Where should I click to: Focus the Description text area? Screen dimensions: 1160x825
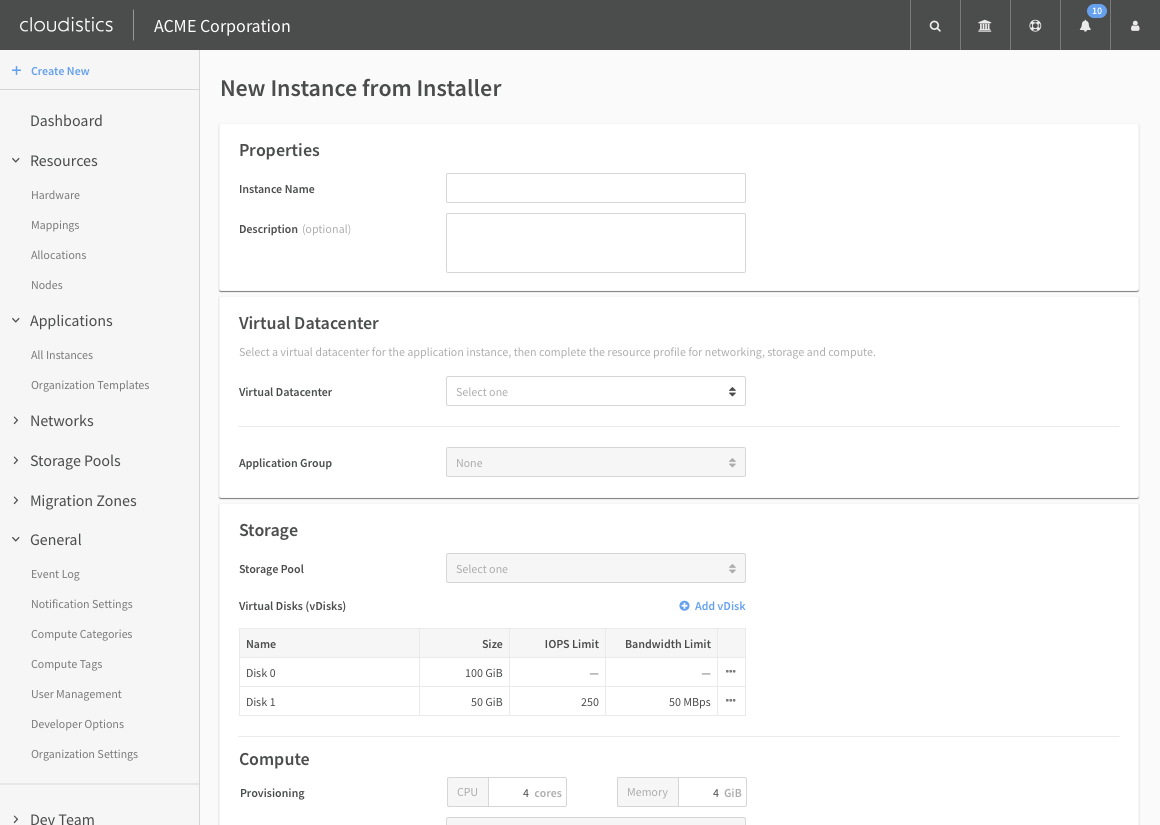tap(596, 243)
